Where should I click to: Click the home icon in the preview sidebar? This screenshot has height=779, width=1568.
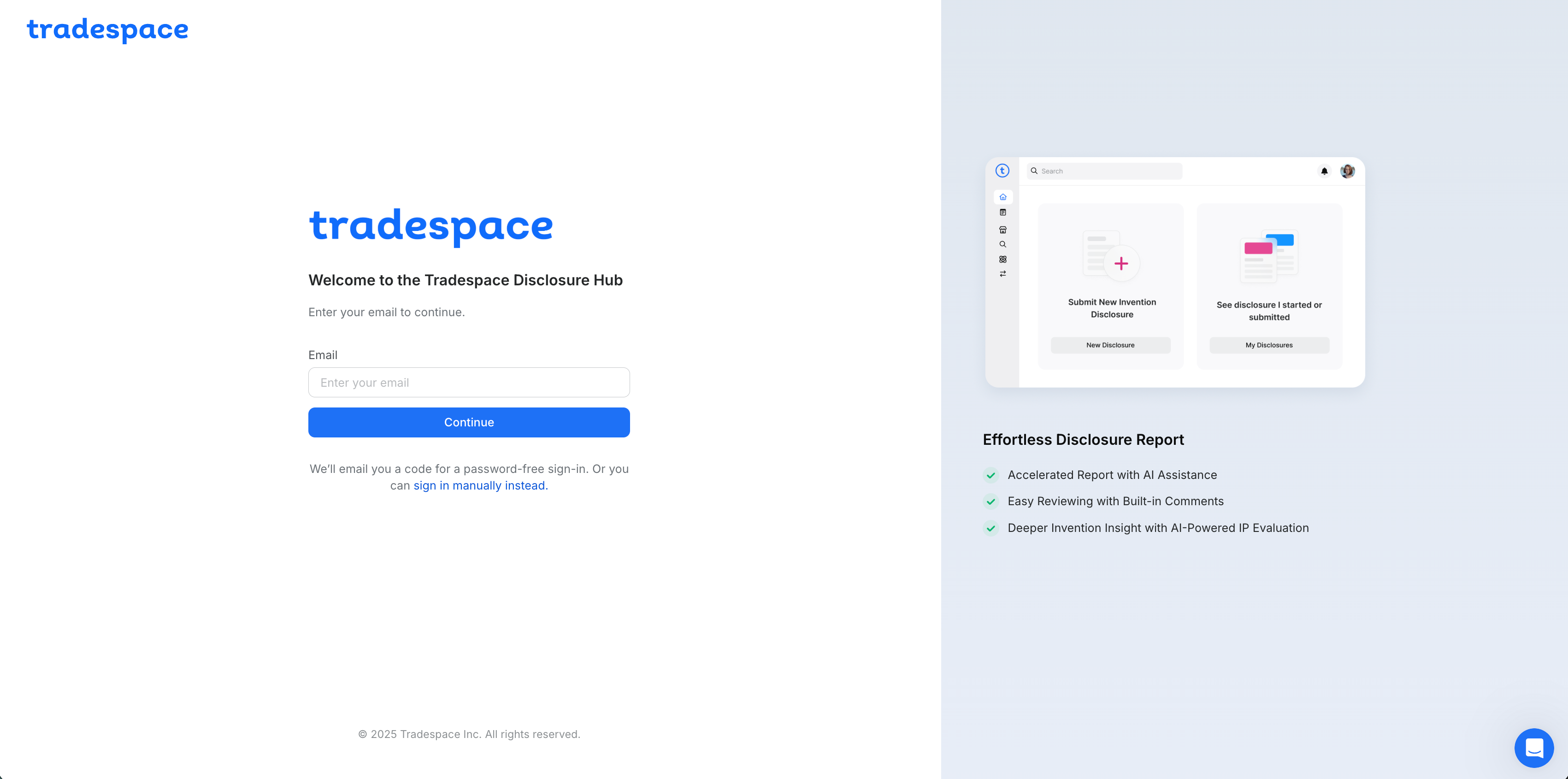coord(1002,197)
